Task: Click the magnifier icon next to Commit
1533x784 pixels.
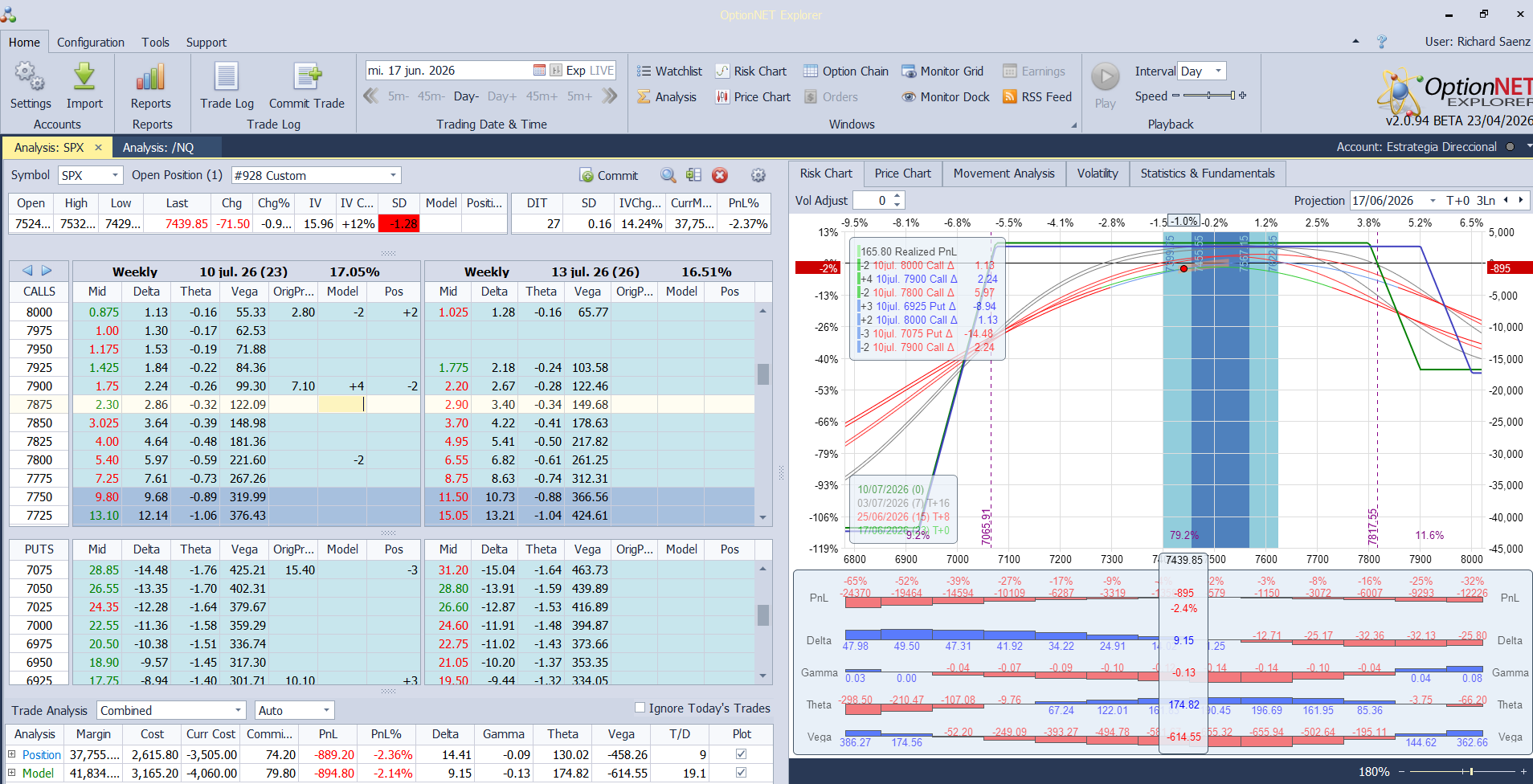Action: pos(668,175)
